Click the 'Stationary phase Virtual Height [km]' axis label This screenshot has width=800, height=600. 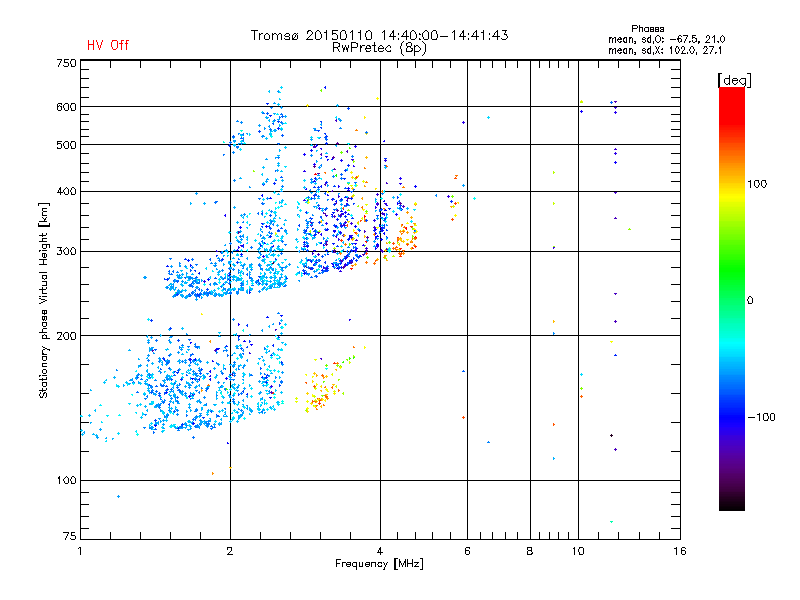44,300
